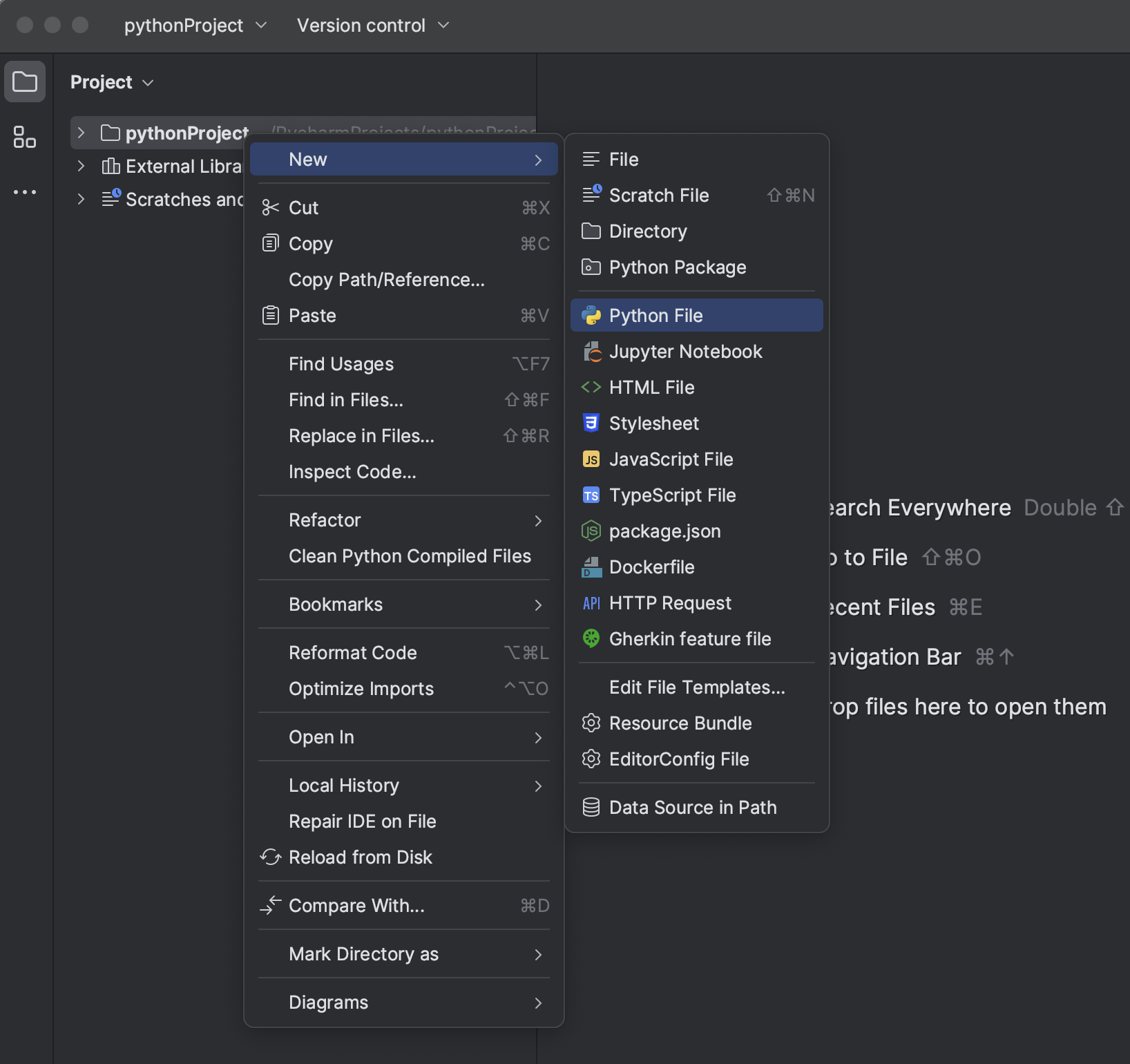Create a new package.json file
Viewport: 1130px width, 1064px height.
(664, 531)
